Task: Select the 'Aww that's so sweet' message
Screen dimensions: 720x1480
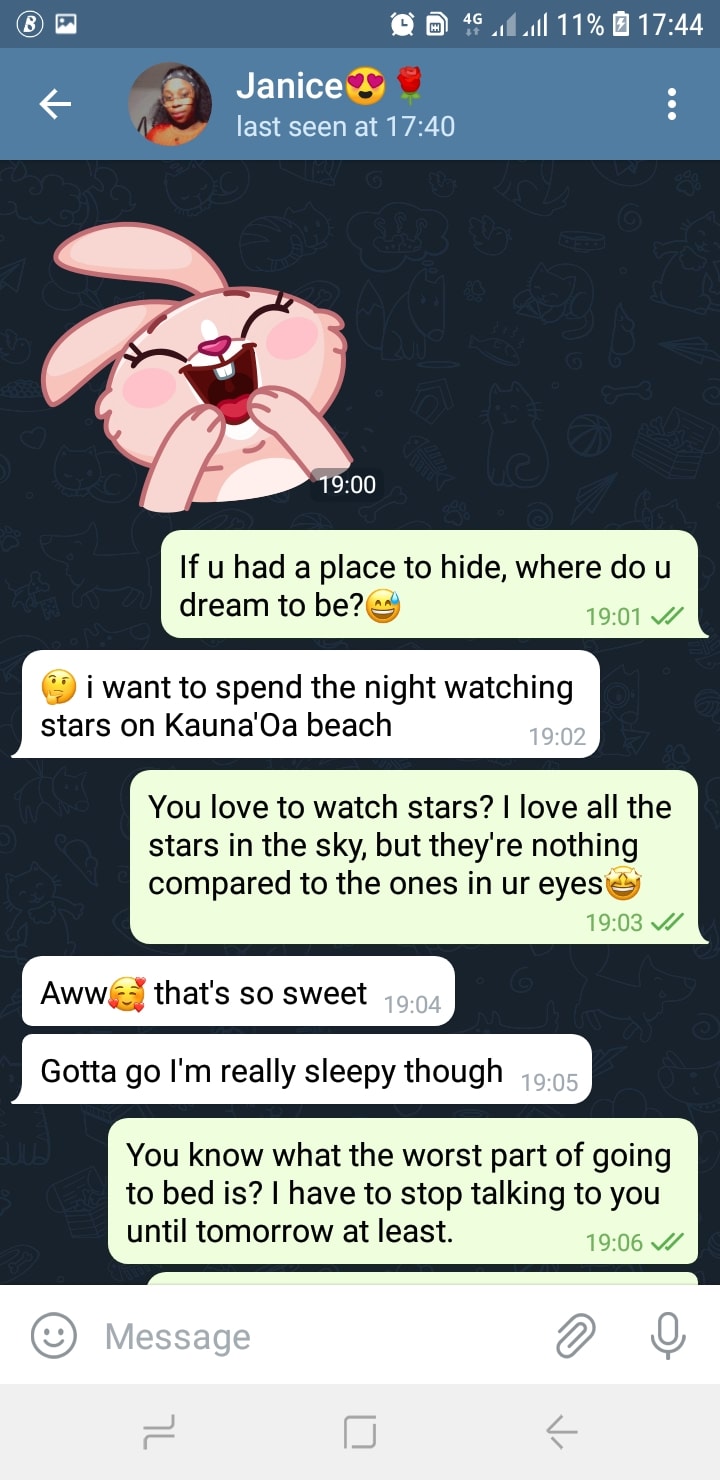Action: (x=238, y=991)
